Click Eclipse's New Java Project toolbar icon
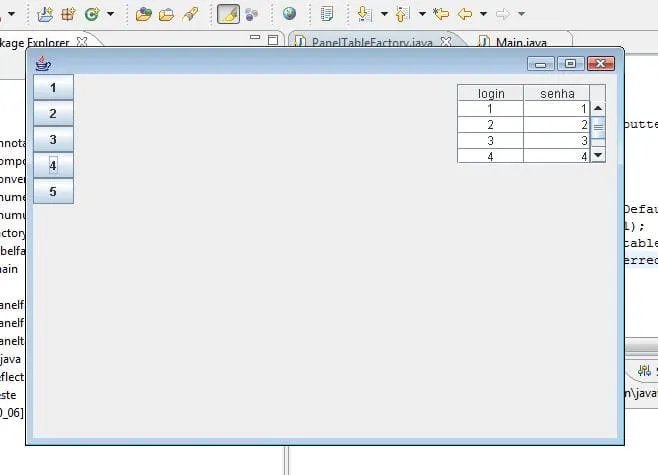Image resolution: width=658 pixels, height=475 pixels. click(x=45, y=14)
